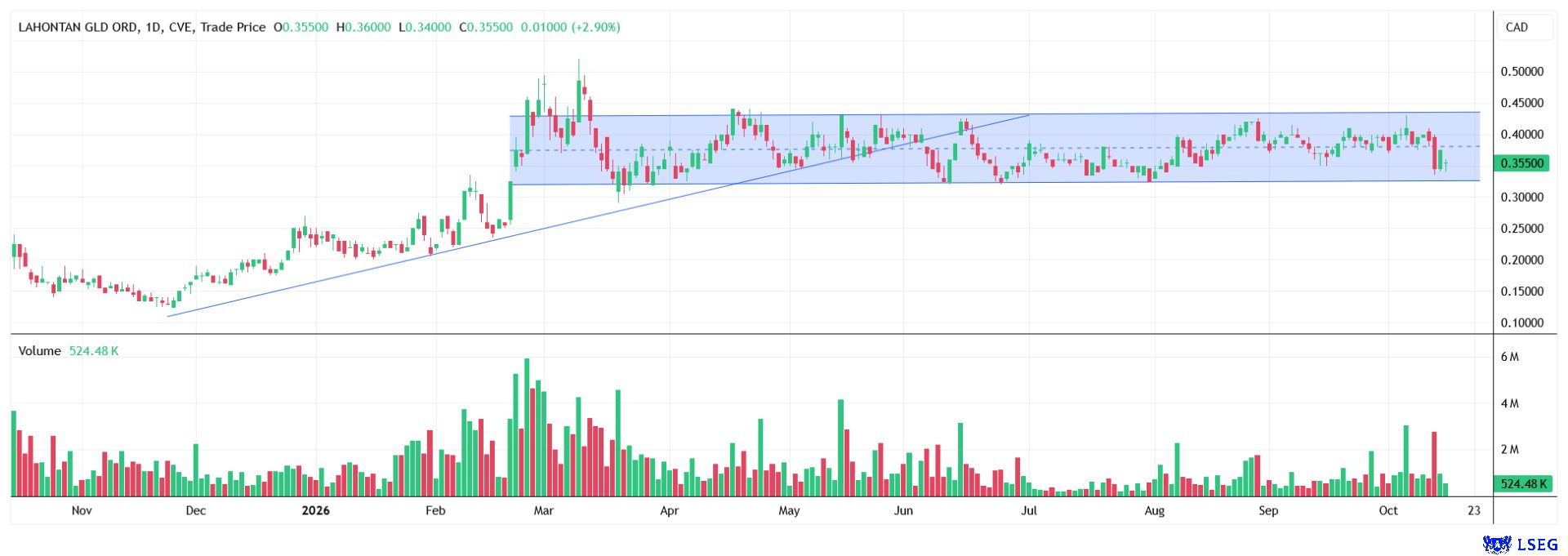Viewport: 1568px width, 556px height.
Task: Click the Jun label on time axis
Action: point(903,511)
